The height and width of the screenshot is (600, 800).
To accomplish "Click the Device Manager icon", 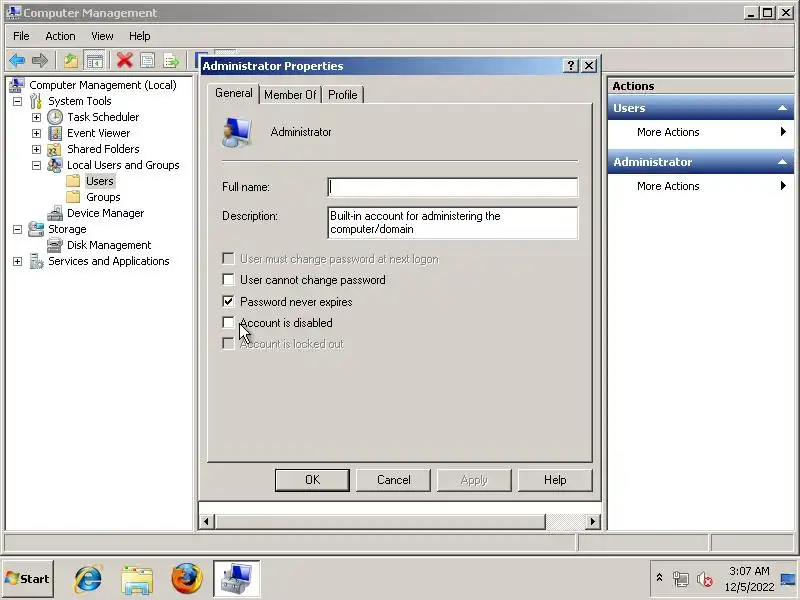I will pos(55,213).
